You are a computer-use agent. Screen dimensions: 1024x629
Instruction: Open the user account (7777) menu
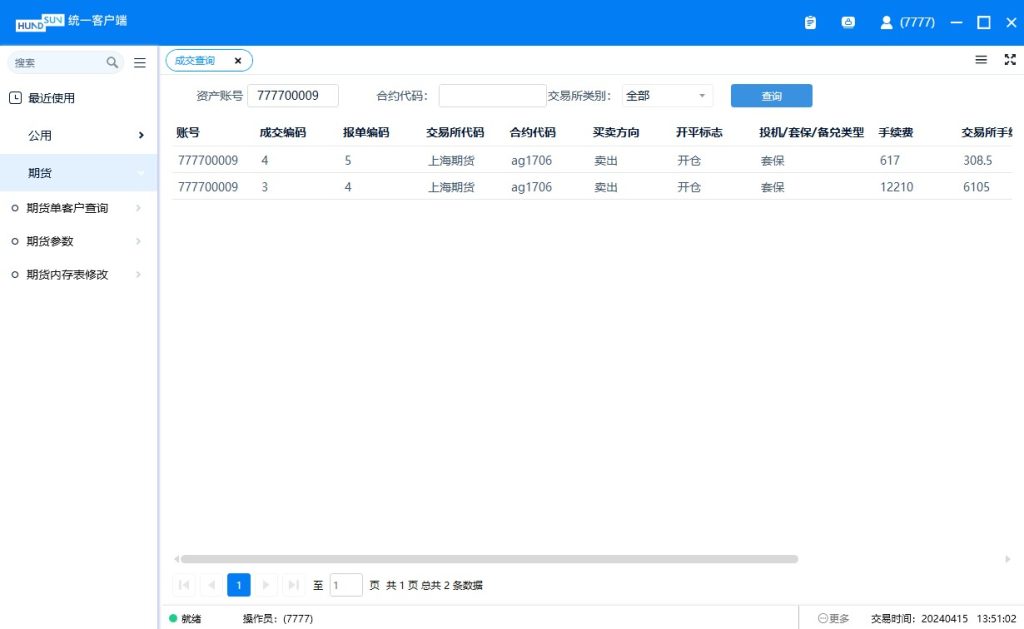point(907,22)
